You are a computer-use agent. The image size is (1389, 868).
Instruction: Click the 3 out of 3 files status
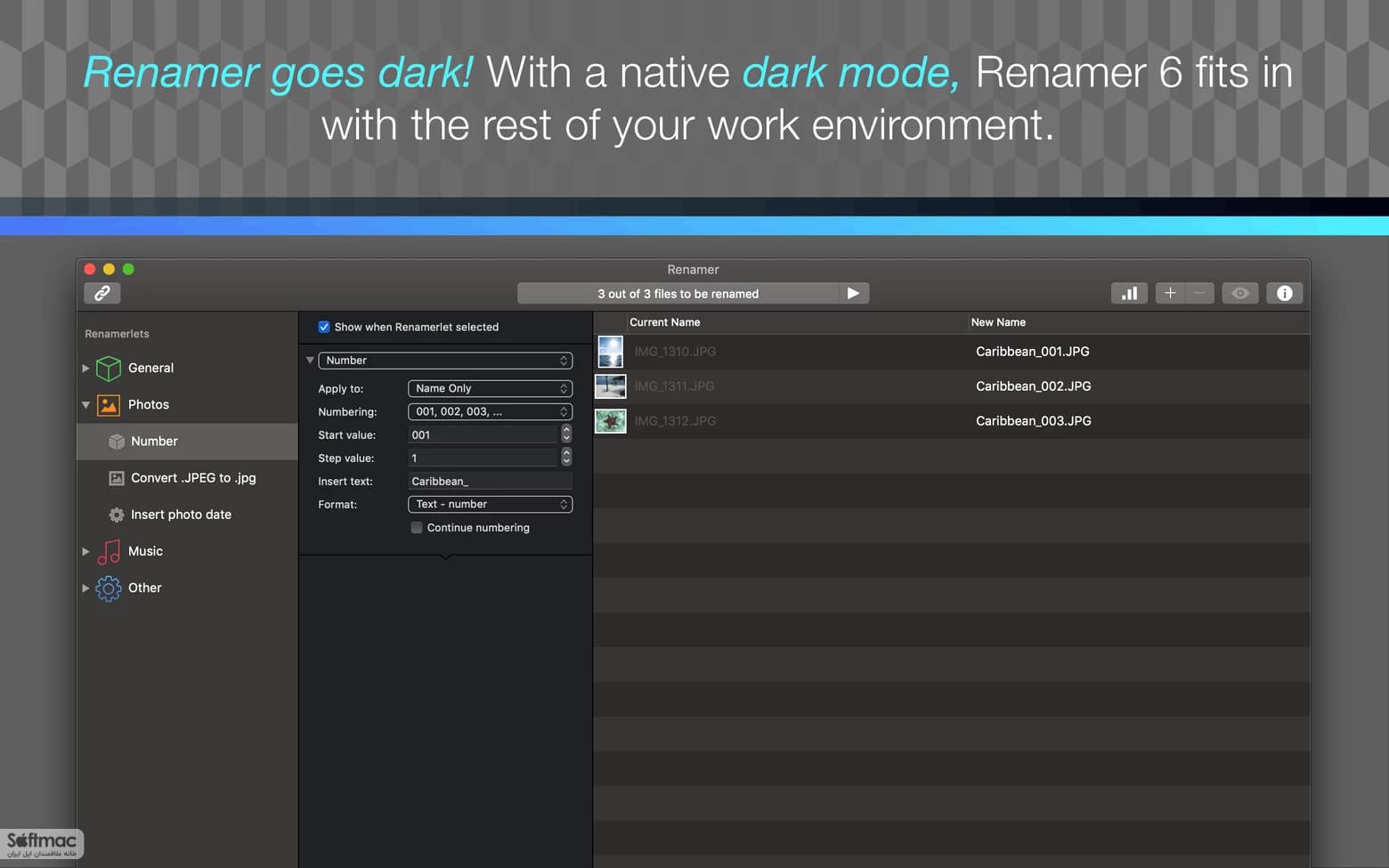[678, 294]
